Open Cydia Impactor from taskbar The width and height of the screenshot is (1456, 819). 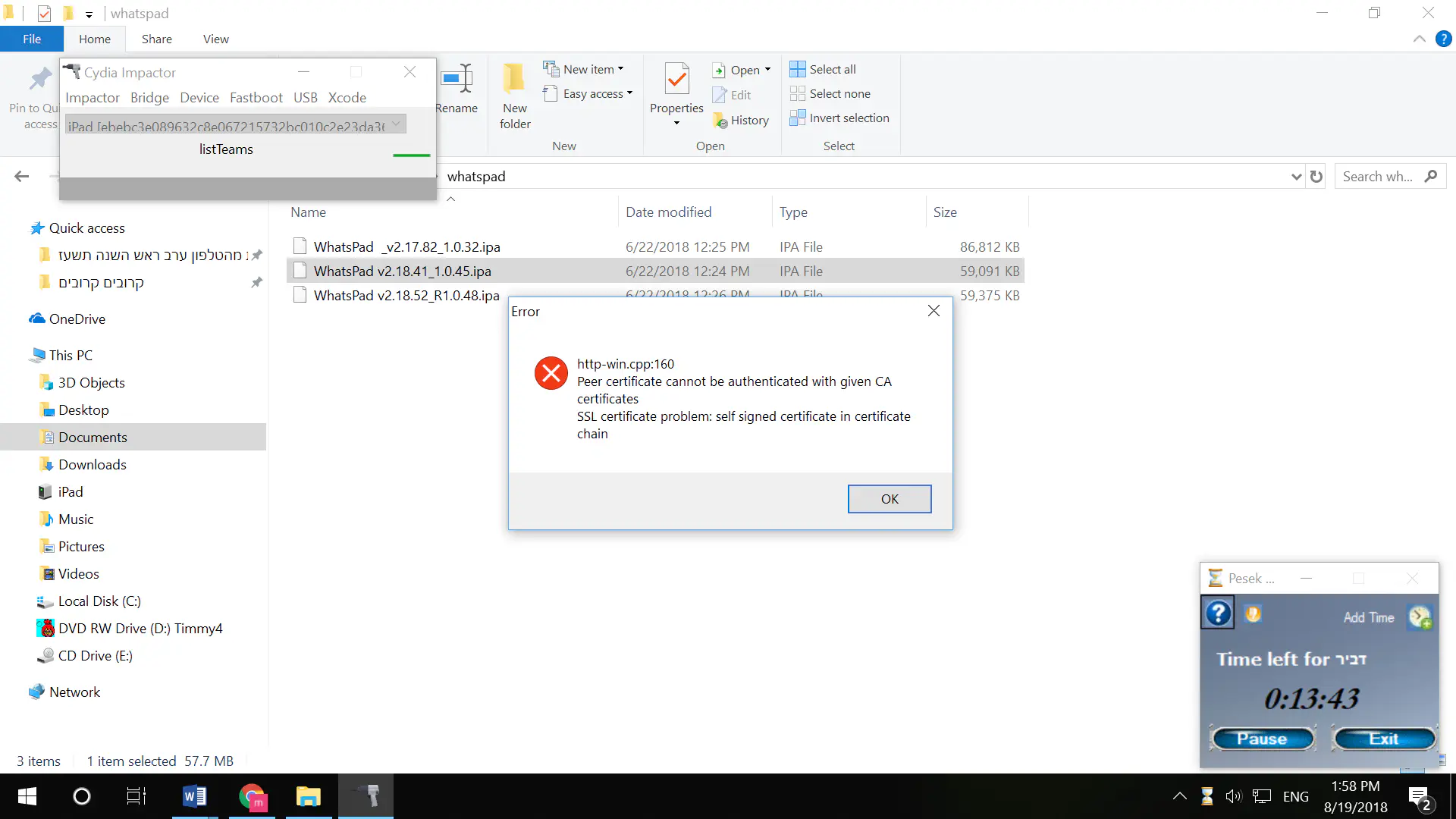[366, 796]
